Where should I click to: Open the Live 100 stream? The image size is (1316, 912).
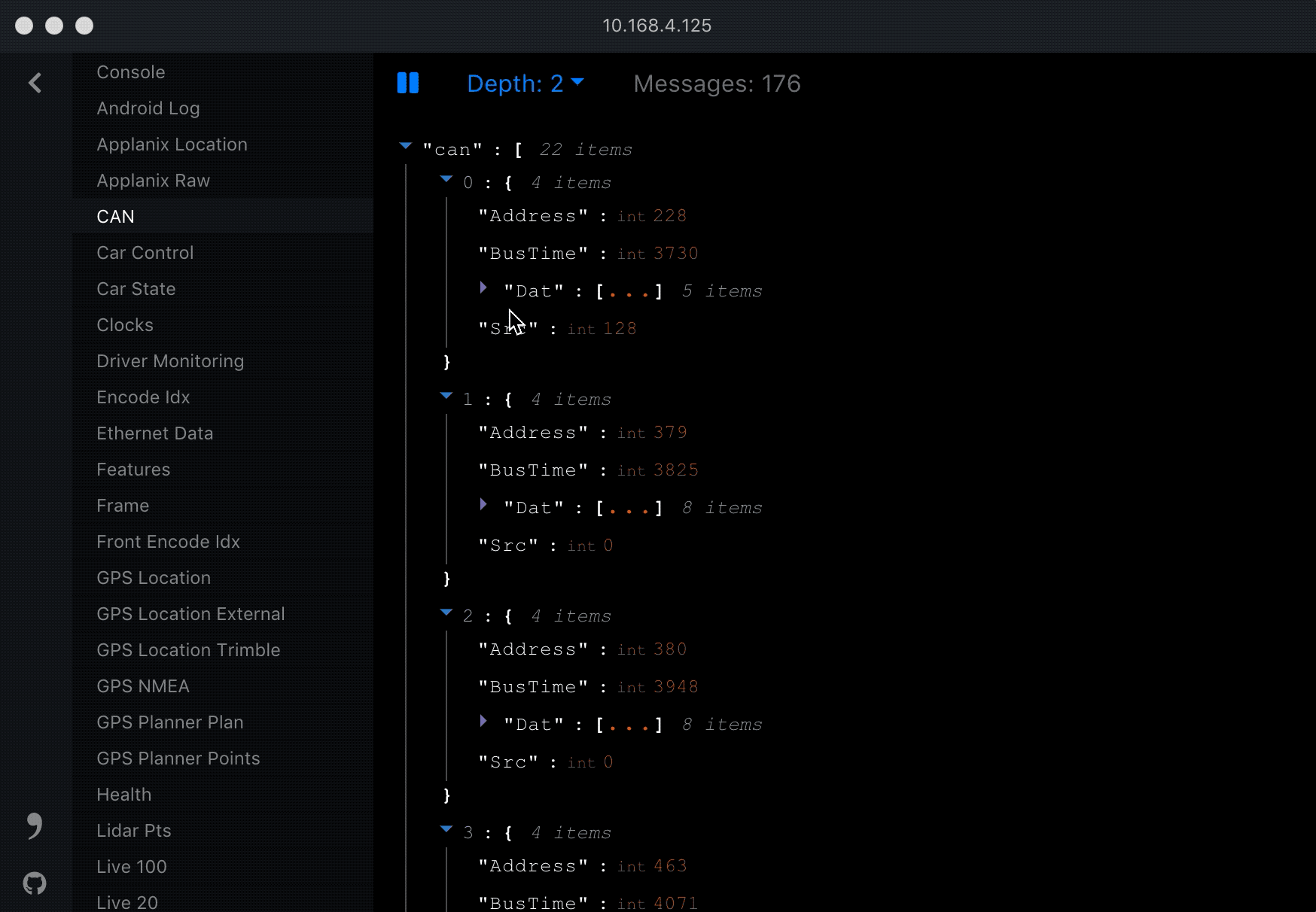pyautogui.click(x=223, y=867)
